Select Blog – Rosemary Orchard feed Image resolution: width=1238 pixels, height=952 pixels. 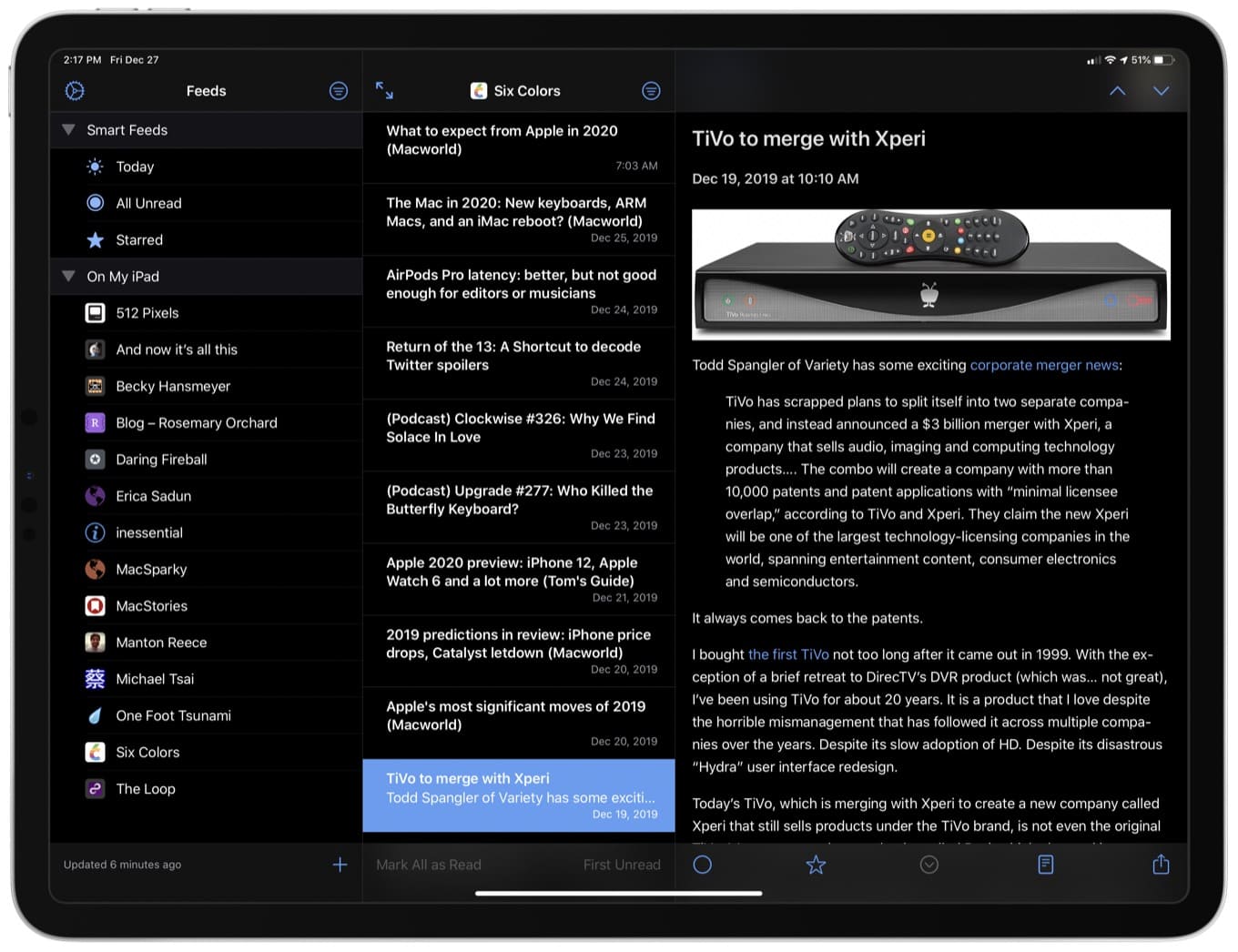207,422
